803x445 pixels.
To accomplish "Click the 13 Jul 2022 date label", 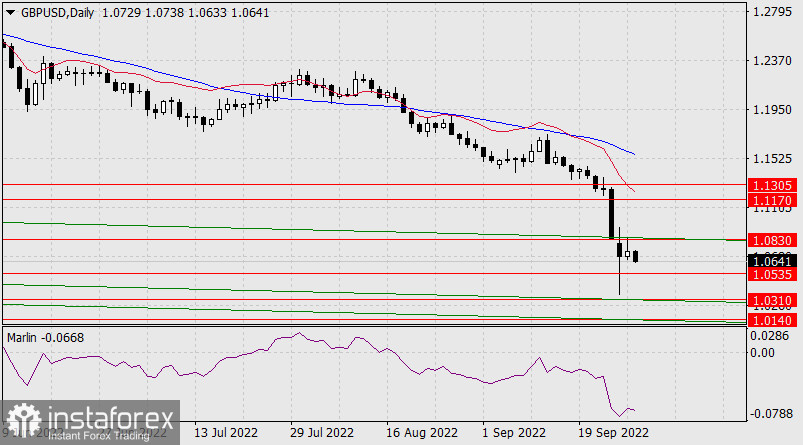I will [x=226, y=433].
